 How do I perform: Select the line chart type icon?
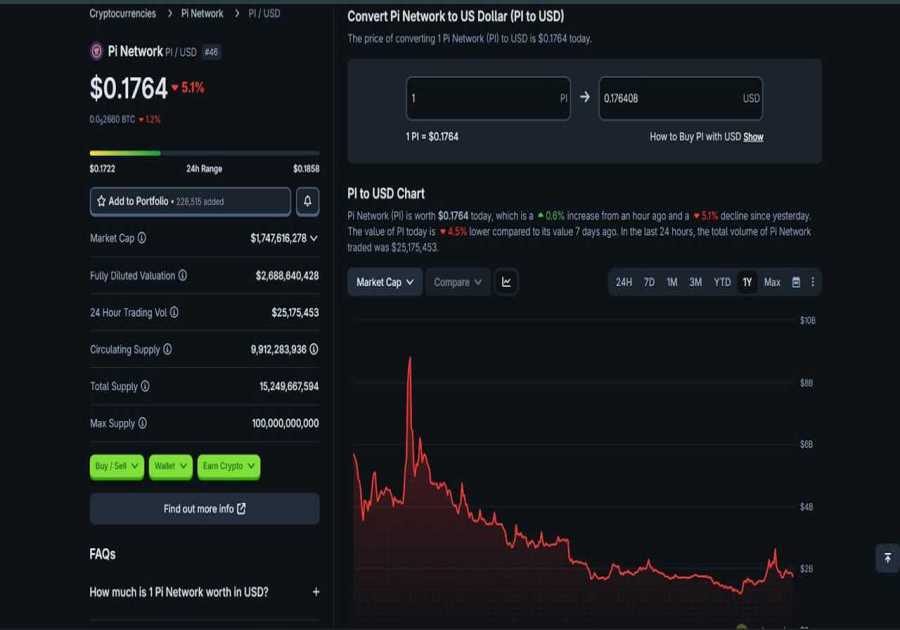[x=507, y=282]
